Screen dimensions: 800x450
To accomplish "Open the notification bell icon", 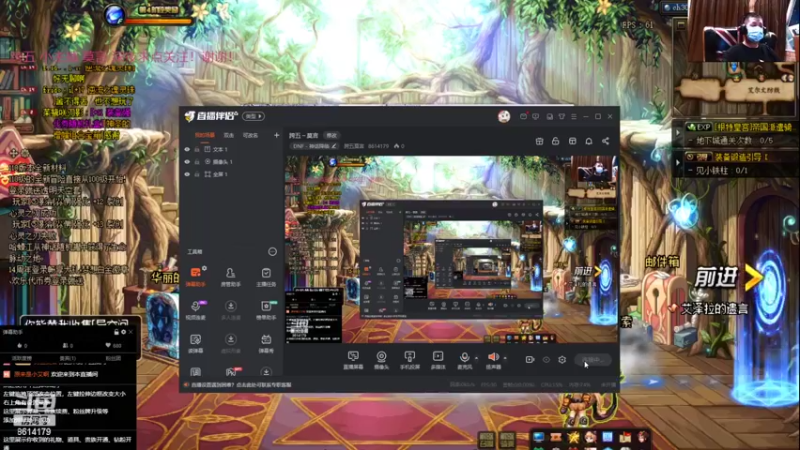I will [x=589, y=141].
